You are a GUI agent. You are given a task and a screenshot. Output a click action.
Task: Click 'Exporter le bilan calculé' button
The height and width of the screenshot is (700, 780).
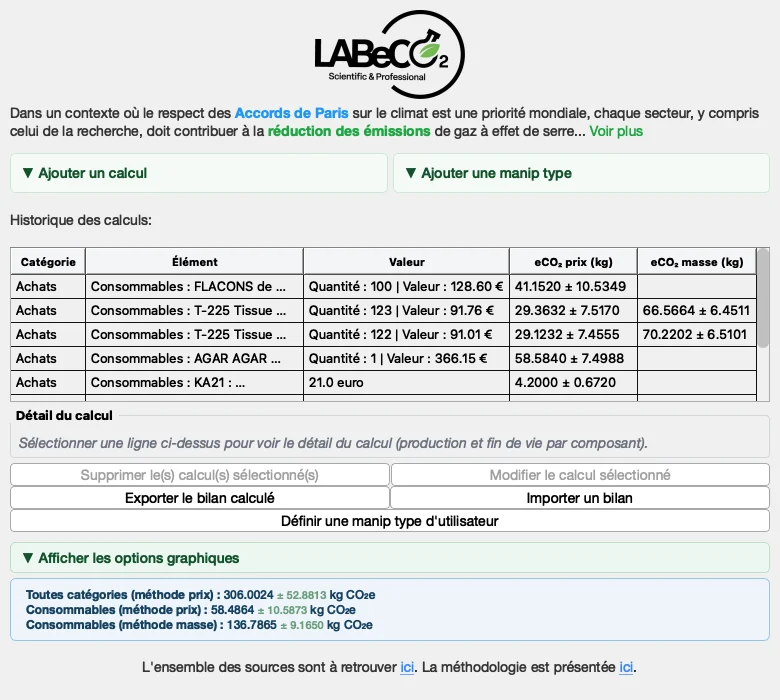coord(199,498)
